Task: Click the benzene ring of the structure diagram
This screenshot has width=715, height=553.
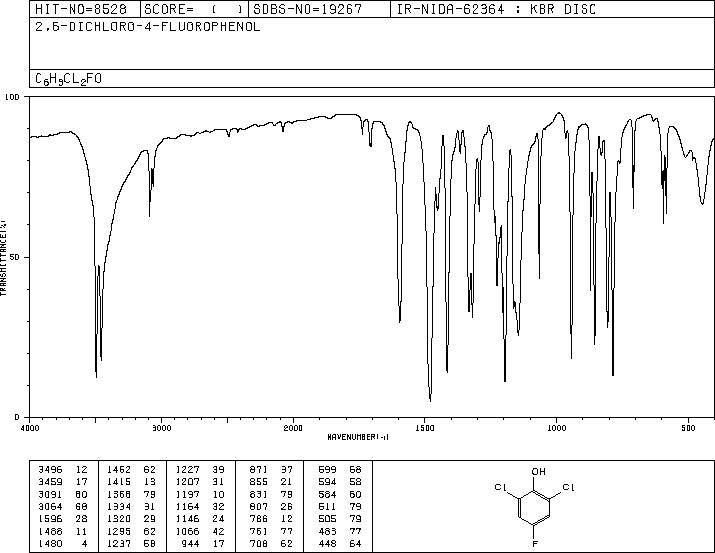Action: 535,508
